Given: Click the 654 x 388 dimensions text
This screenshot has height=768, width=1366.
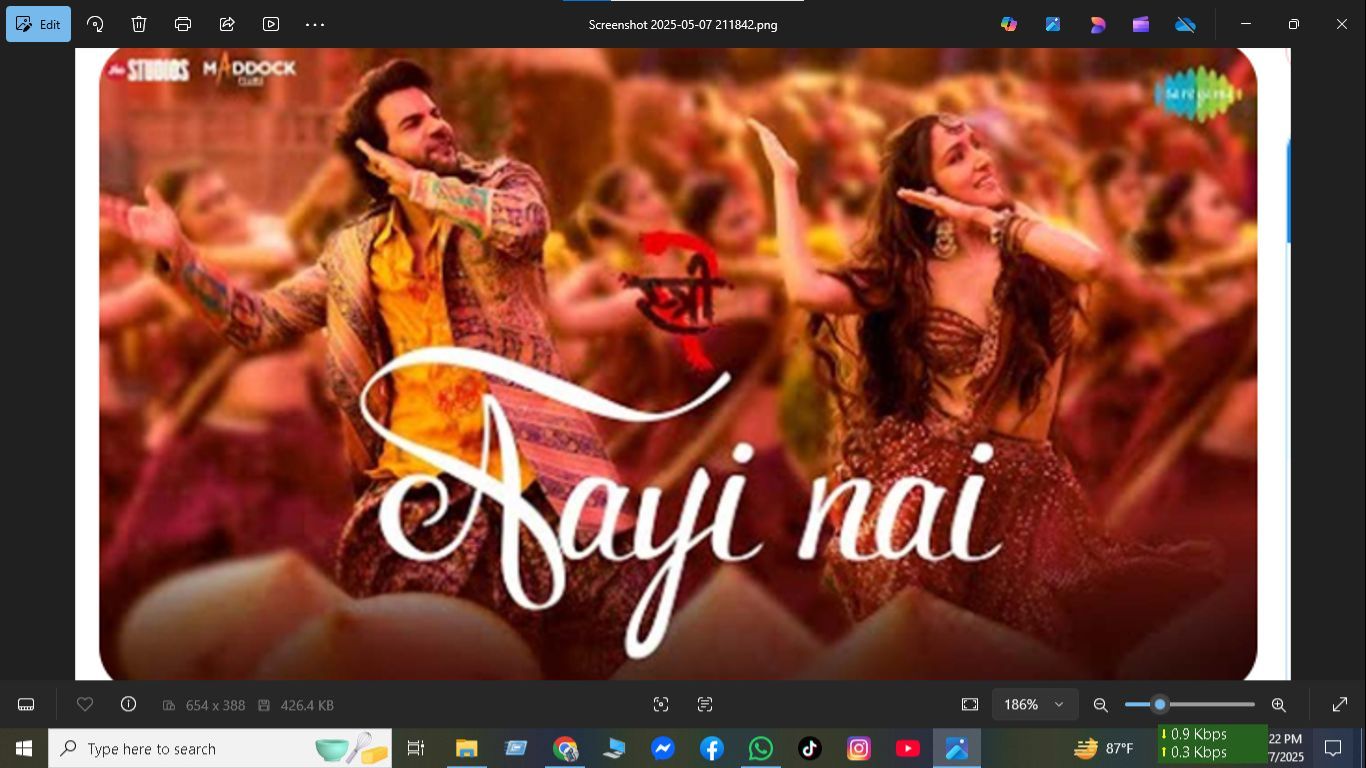Looking at the screenshot, I should coord(215,705).
